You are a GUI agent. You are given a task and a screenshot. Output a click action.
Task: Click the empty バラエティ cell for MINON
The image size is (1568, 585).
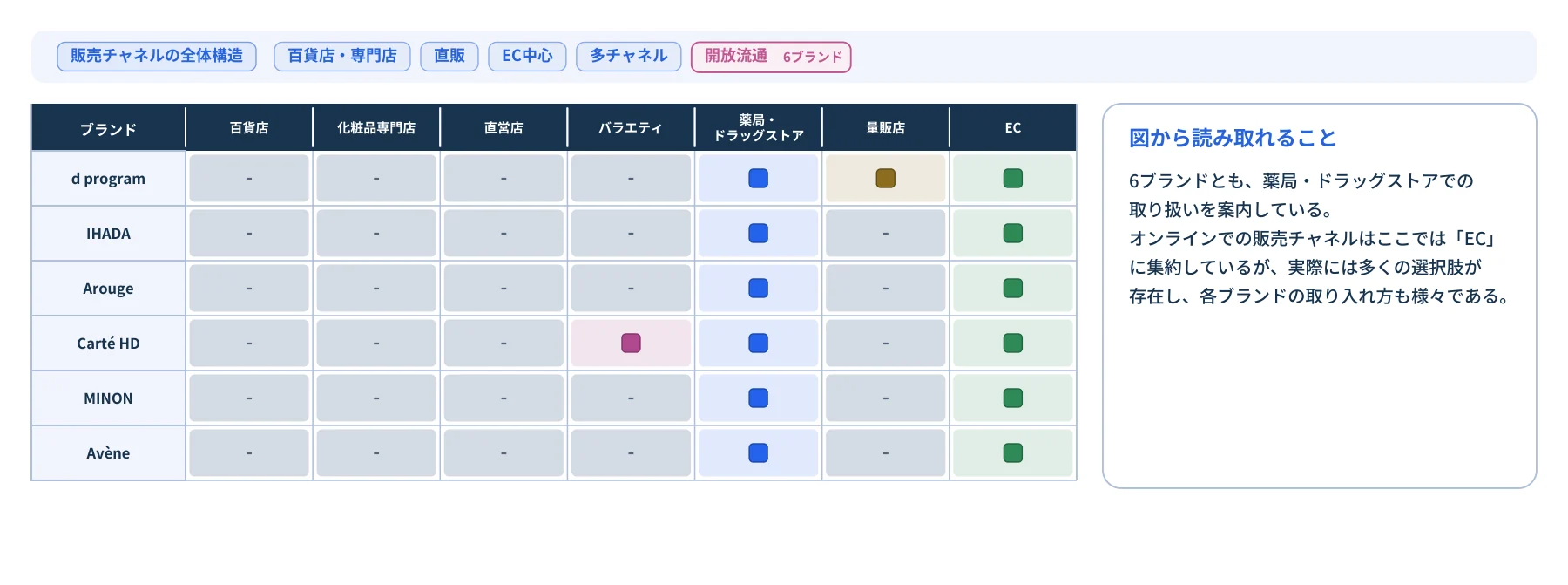631,398
